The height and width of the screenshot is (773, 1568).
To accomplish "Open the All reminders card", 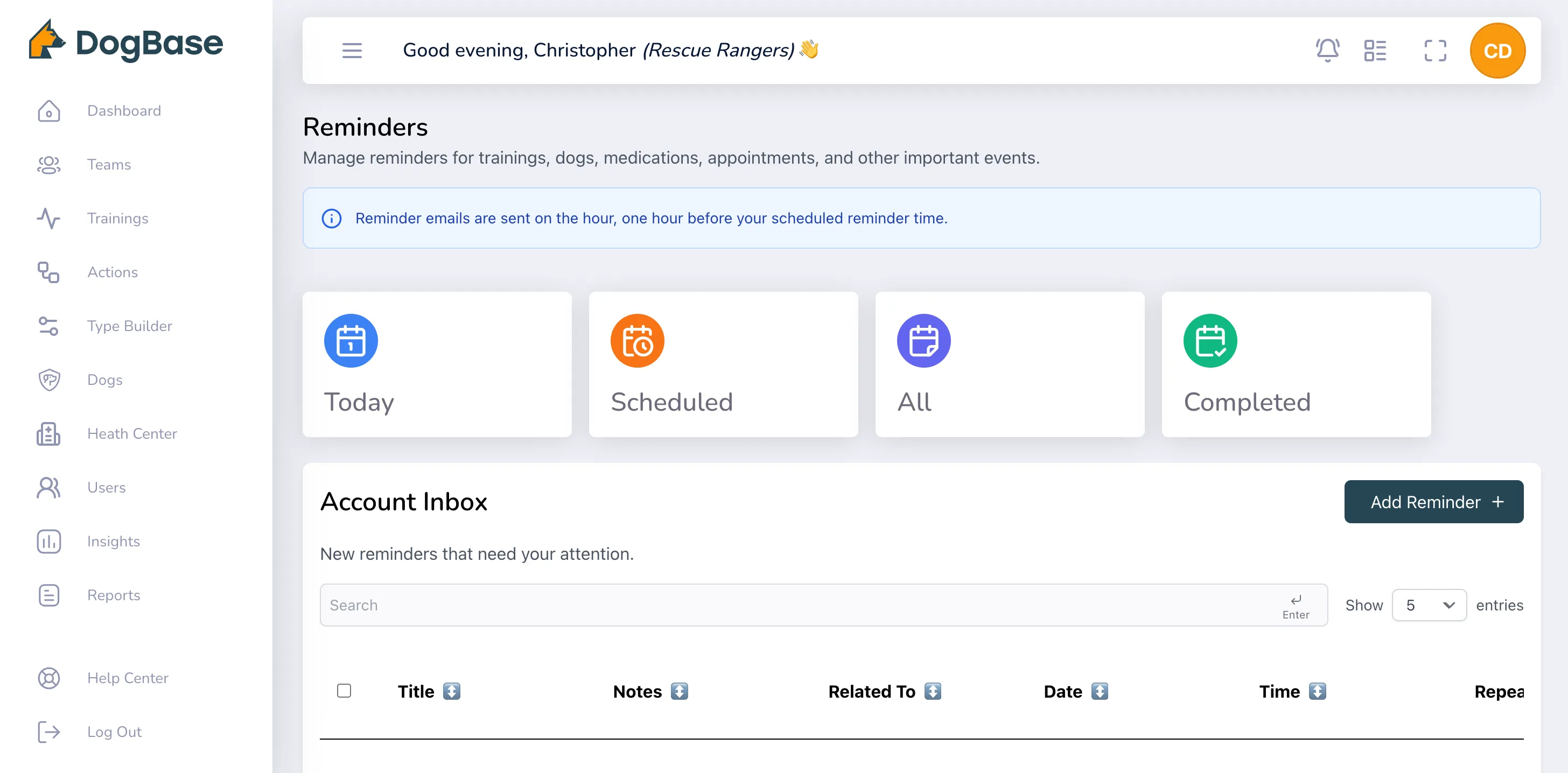I will 1010,364.
